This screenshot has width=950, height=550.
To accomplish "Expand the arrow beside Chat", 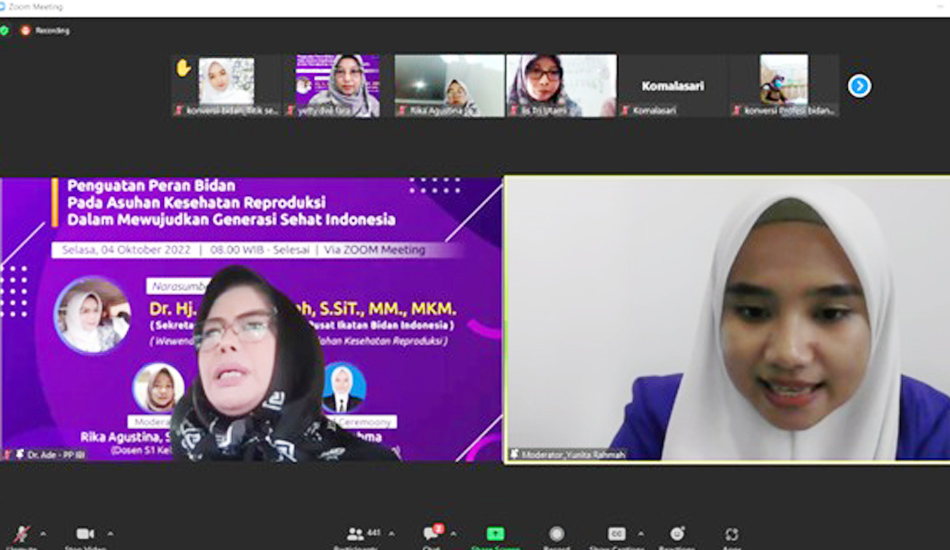I will click(x=453, y=534).
